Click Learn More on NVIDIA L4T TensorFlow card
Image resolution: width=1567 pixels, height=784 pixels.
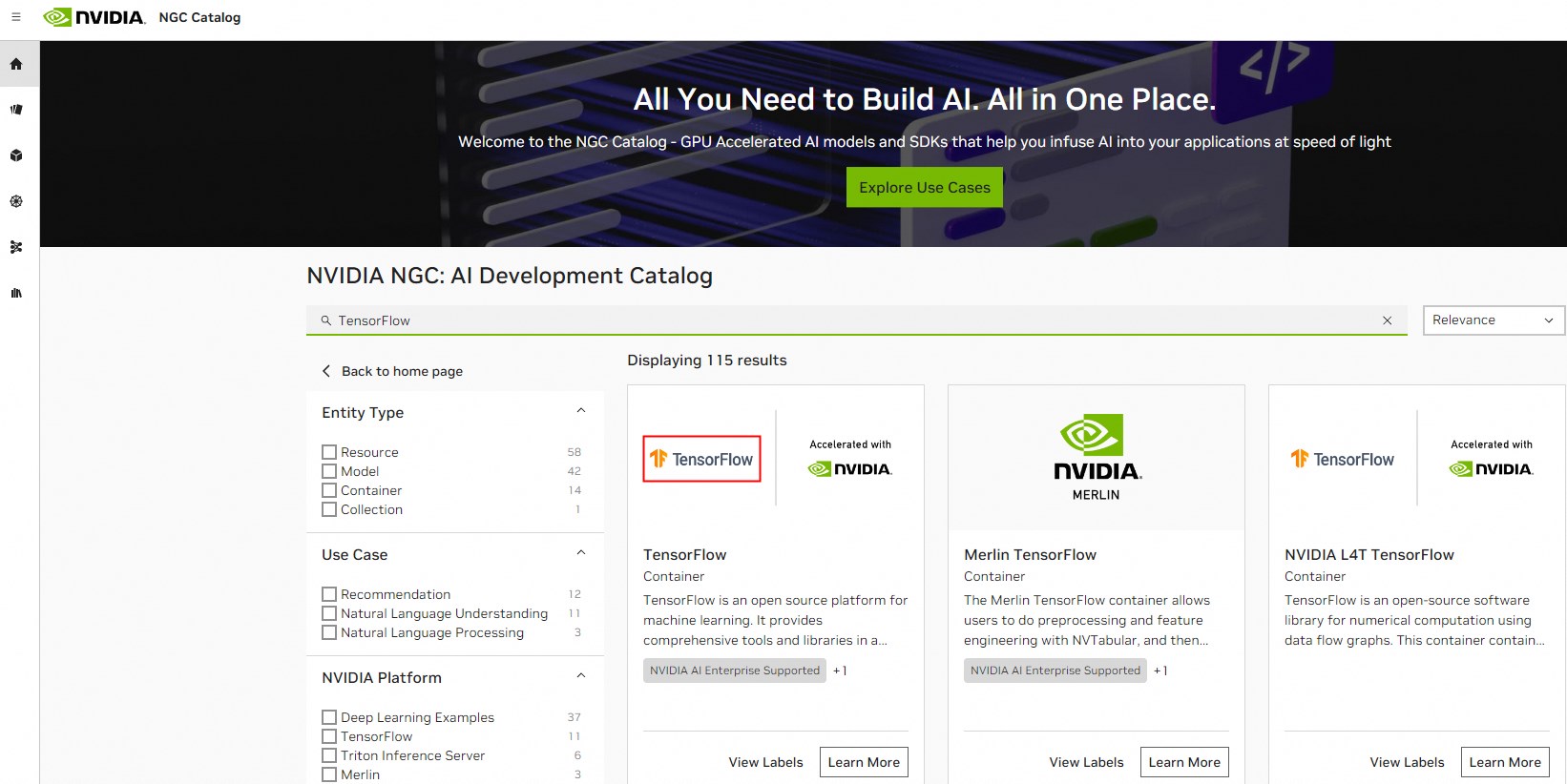[x=1505, y=762]
